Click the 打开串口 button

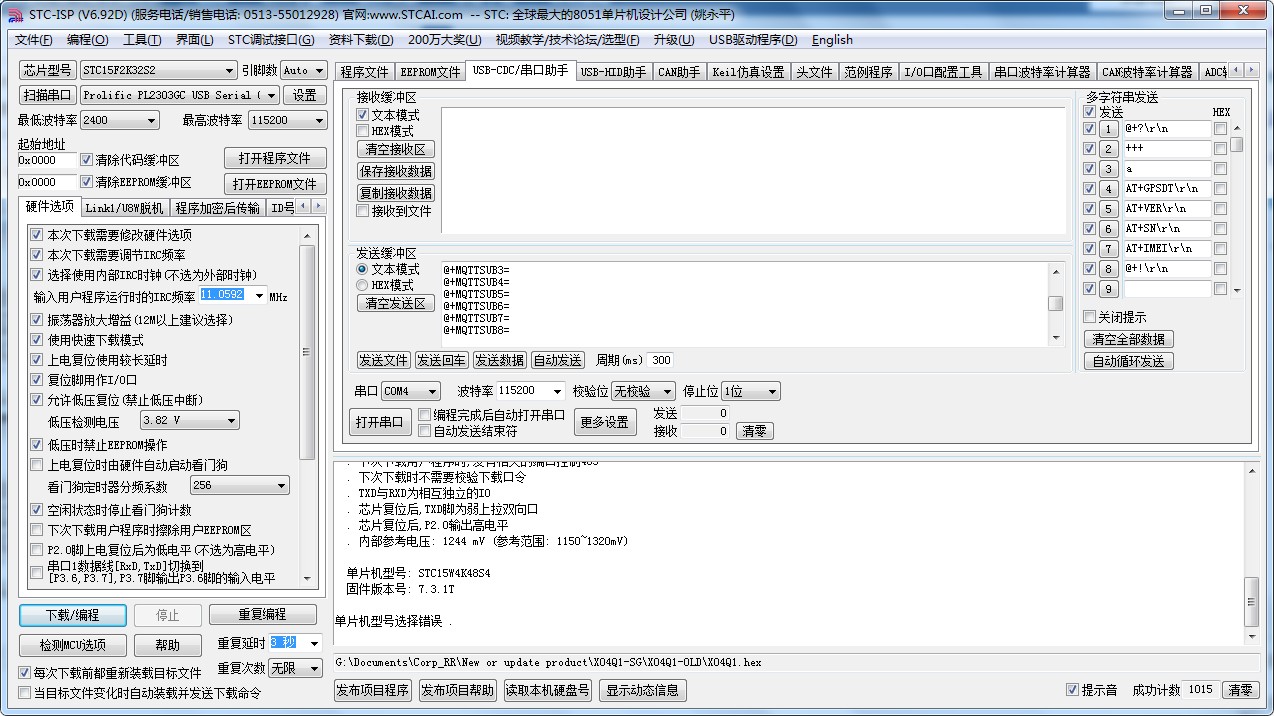click(380, 422)
